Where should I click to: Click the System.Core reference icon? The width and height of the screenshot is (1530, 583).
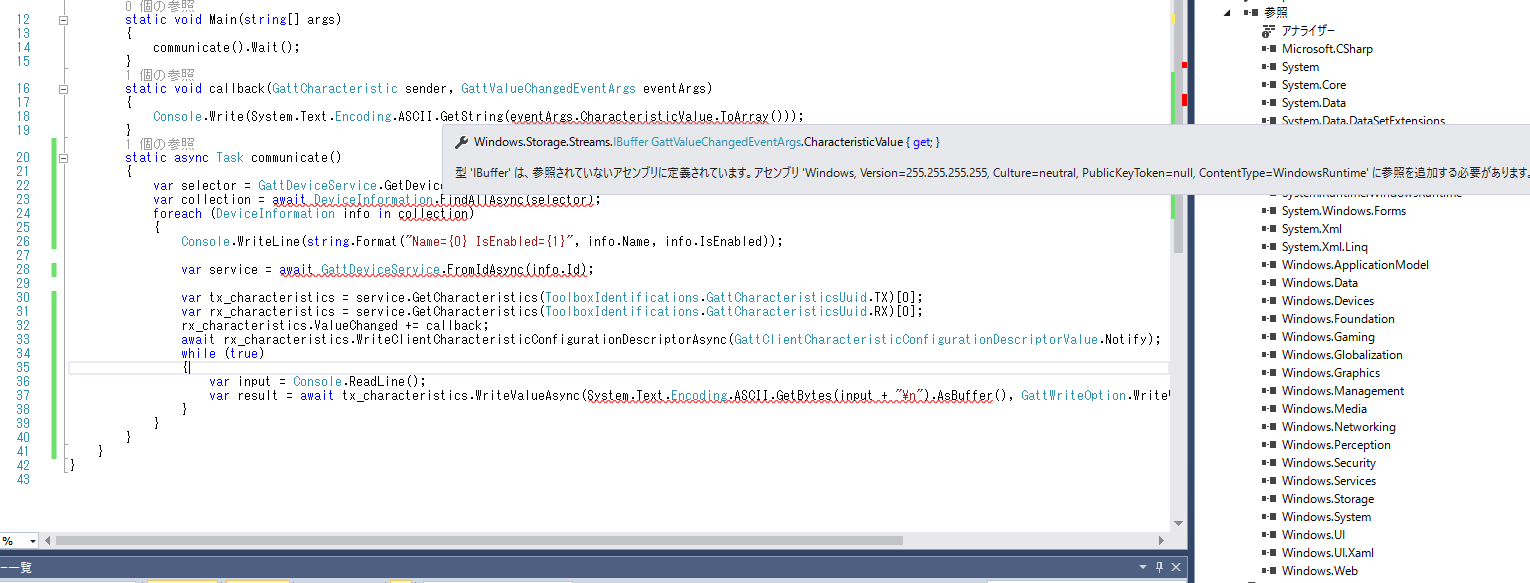tap(1270, 85)
